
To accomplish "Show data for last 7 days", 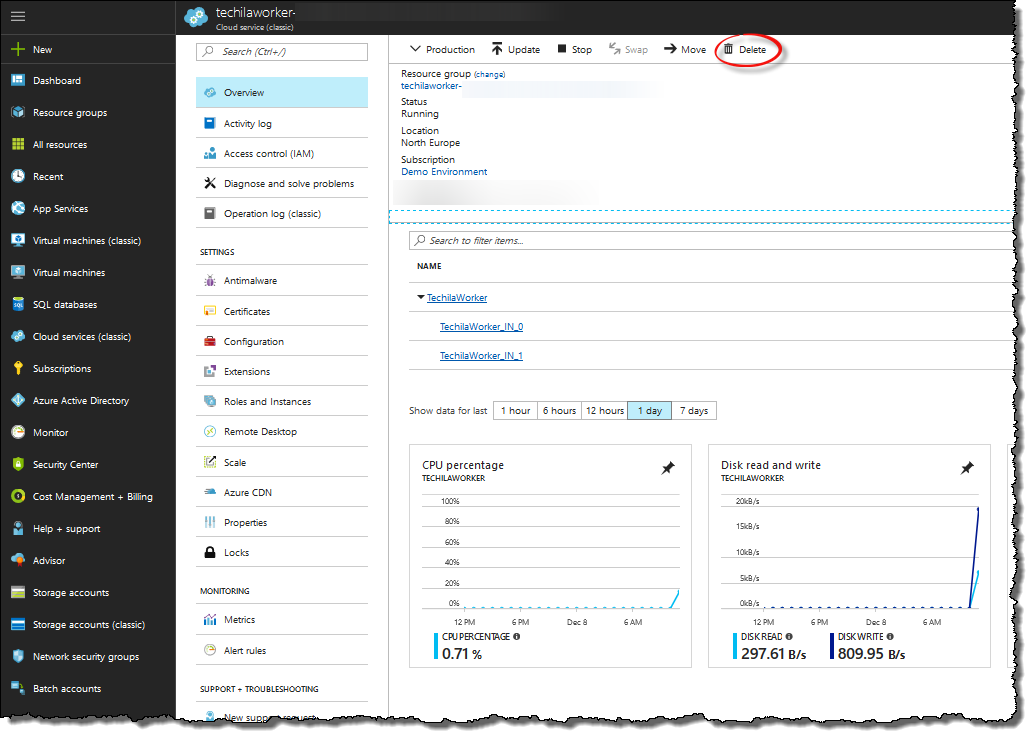I will tap(694, 410).
